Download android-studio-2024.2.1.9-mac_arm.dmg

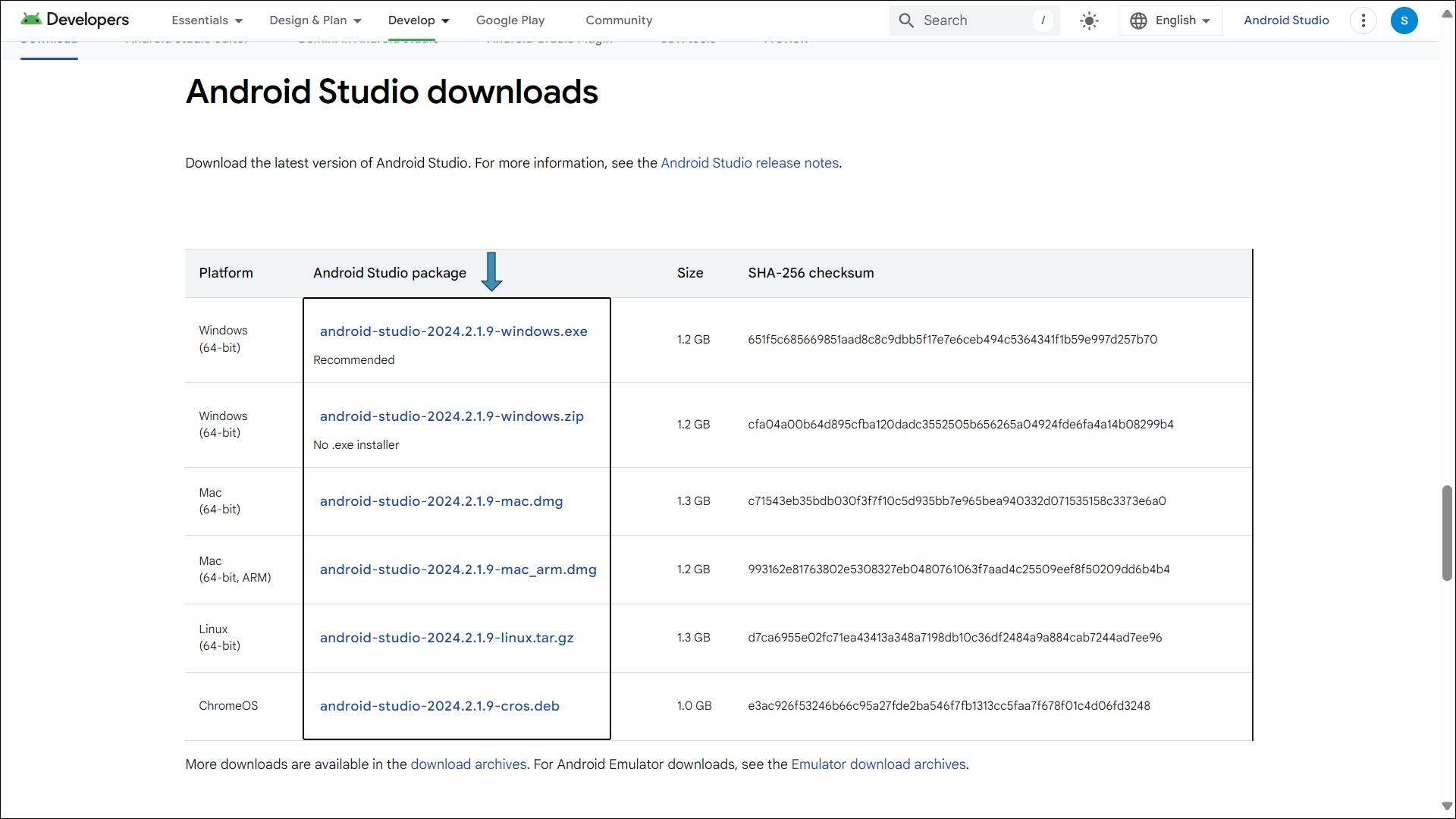pyautogui.click(x=458, y=570)
